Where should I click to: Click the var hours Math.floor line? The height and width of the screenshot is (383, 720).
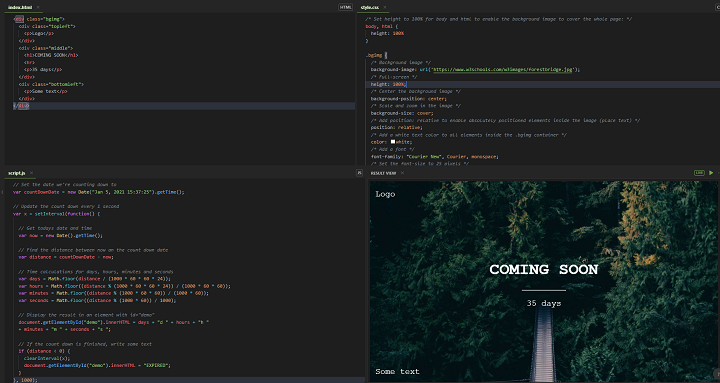pyautogui.click(x=124, y=286)
